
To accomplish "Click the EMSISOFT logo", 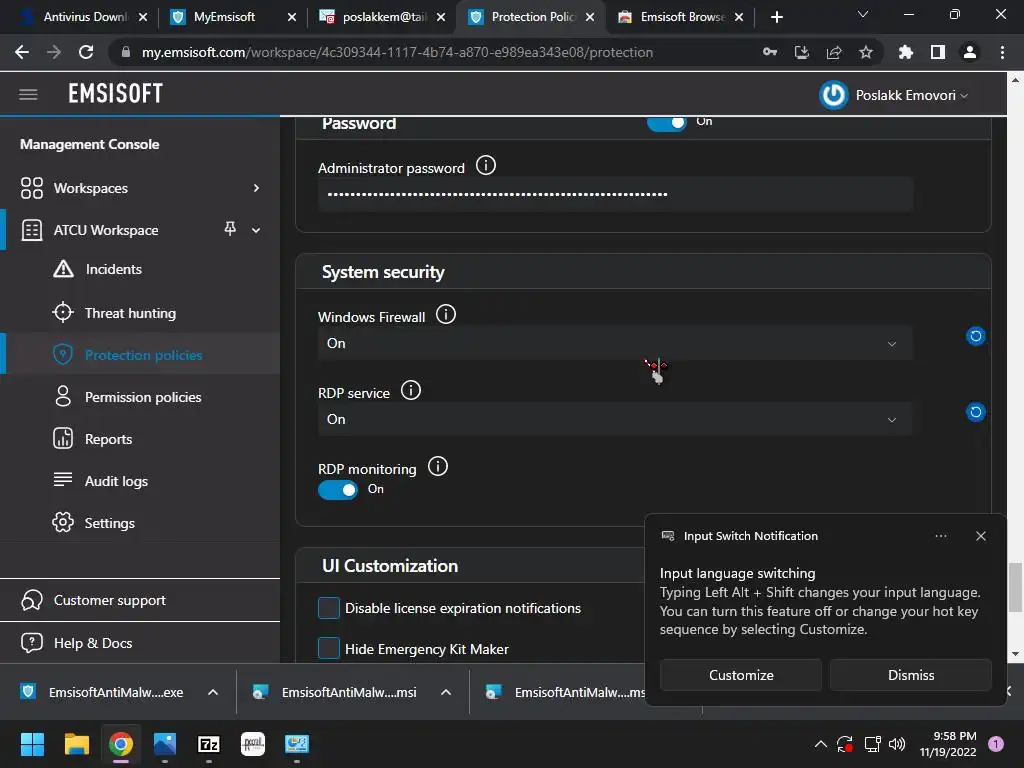I will click(116, 94).
